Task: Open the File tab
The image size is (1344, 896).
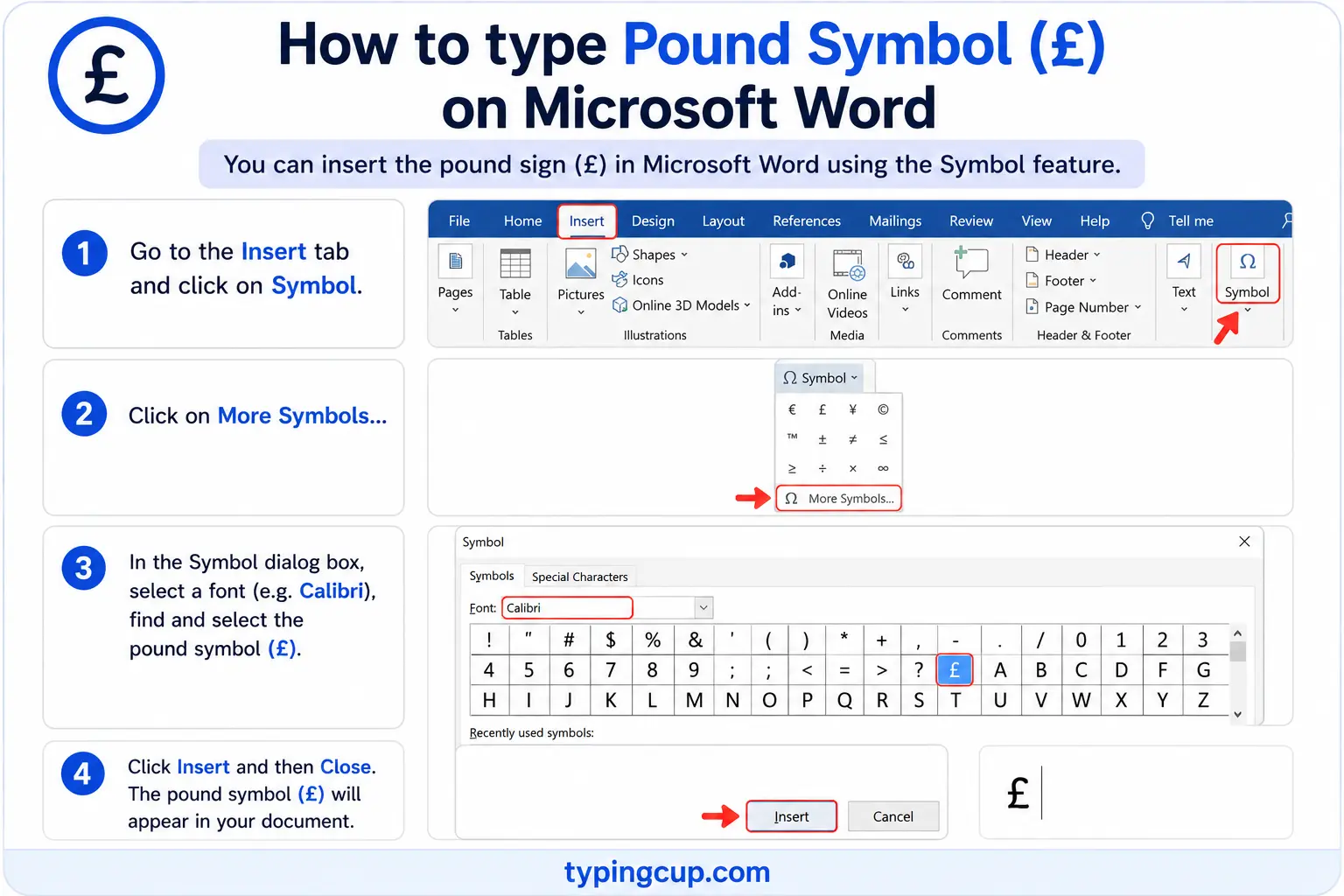Action: (x=459, y=221)
